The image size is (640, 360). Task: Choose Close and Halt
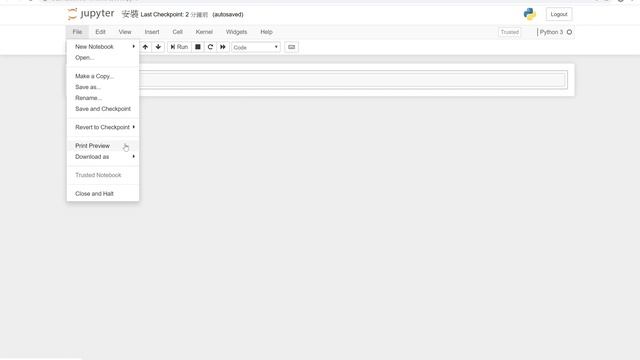click(x=103, y=193)
